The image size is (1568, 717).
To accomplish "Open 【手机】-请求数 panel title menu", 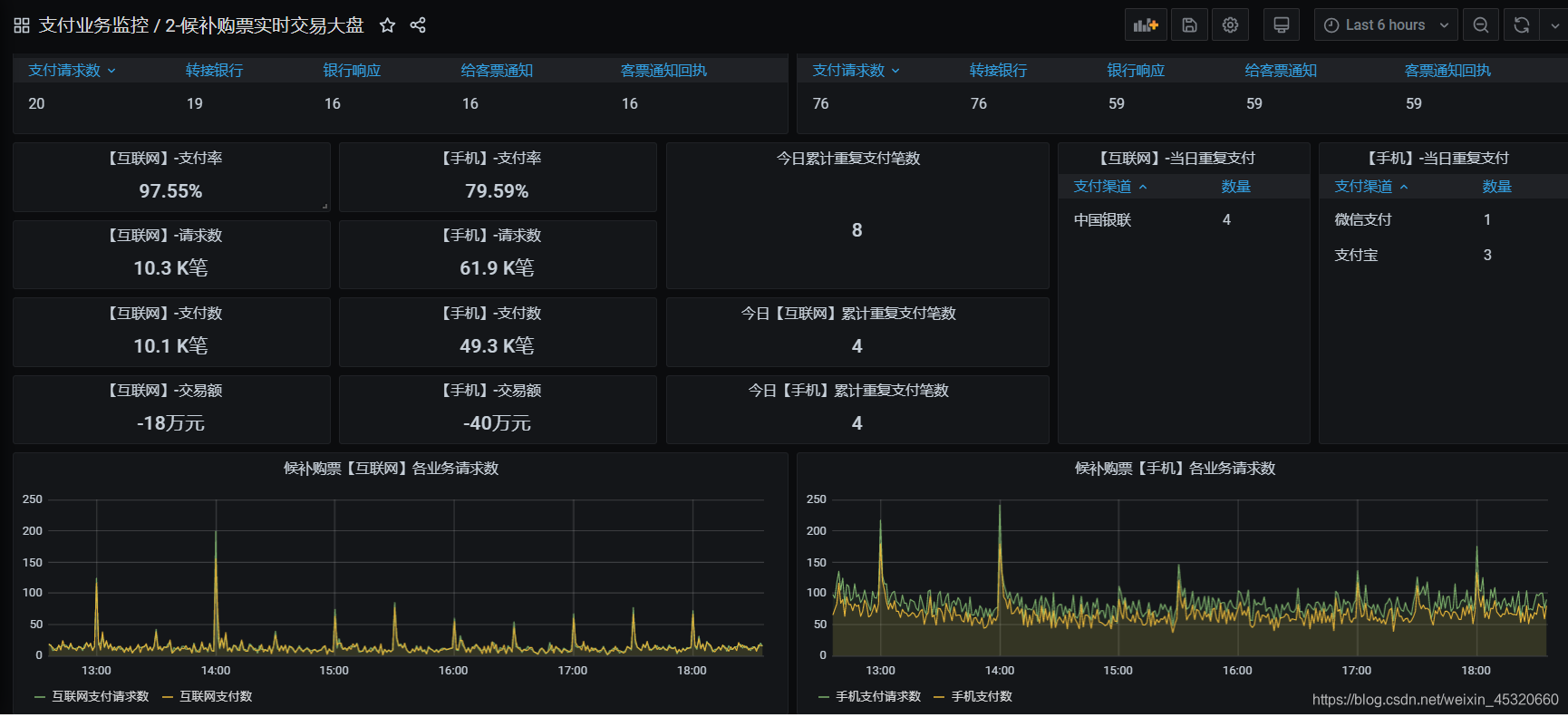I will click(490, 236).
